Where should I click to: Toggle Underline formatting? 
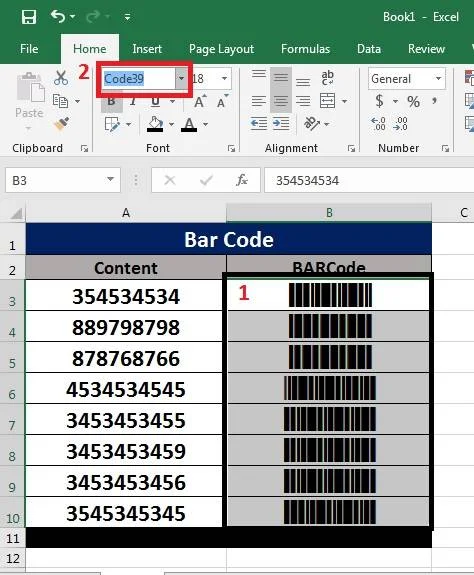(x=155, y=101)
